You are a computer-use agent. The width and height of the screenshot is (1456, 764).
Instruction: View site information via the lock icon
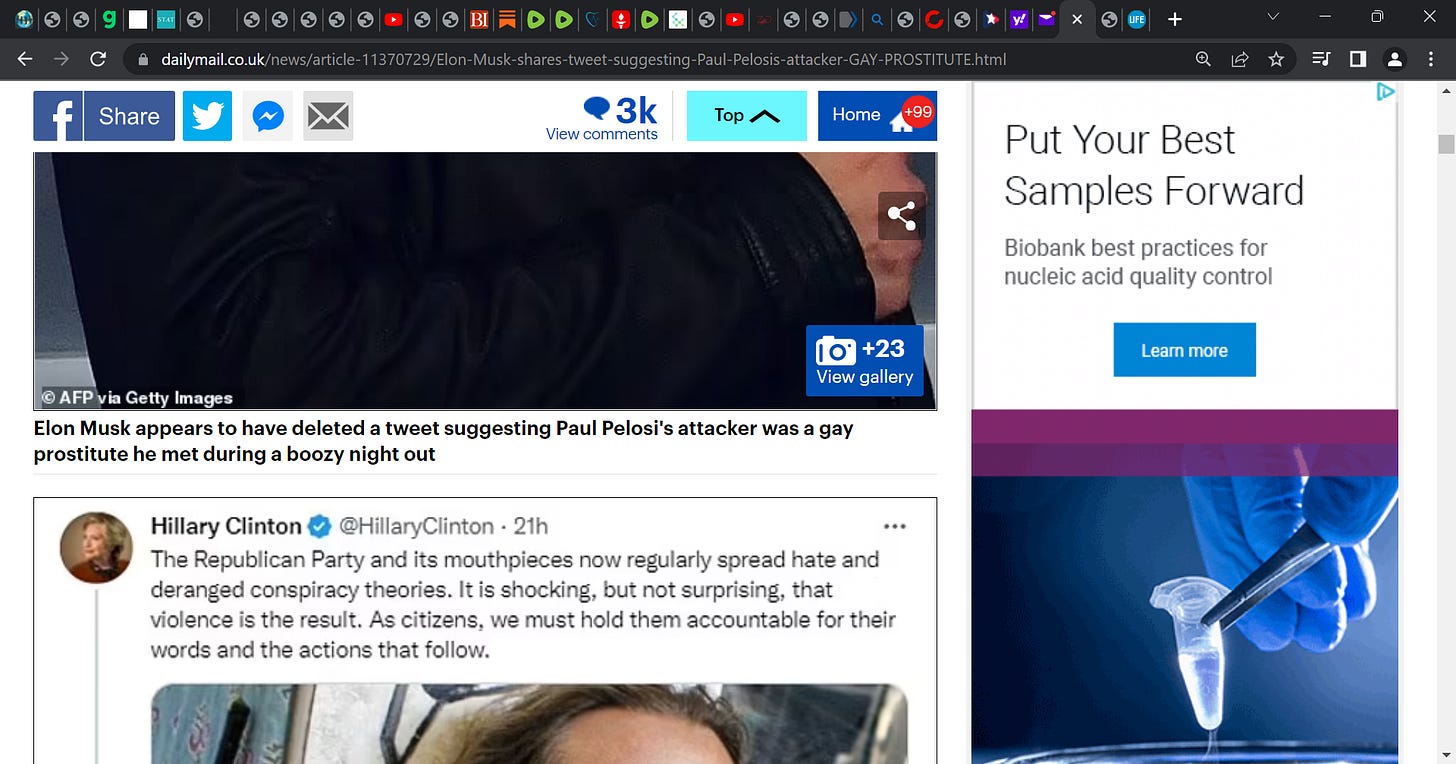click(143, 60)
